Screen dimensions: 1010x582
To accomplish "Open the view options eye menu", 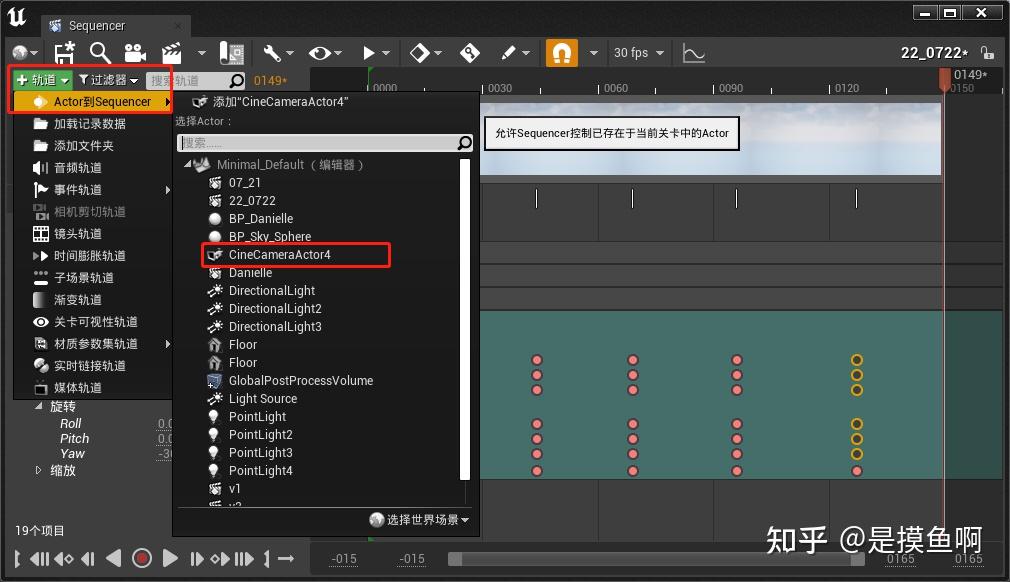I will click(x=320, y=52).
